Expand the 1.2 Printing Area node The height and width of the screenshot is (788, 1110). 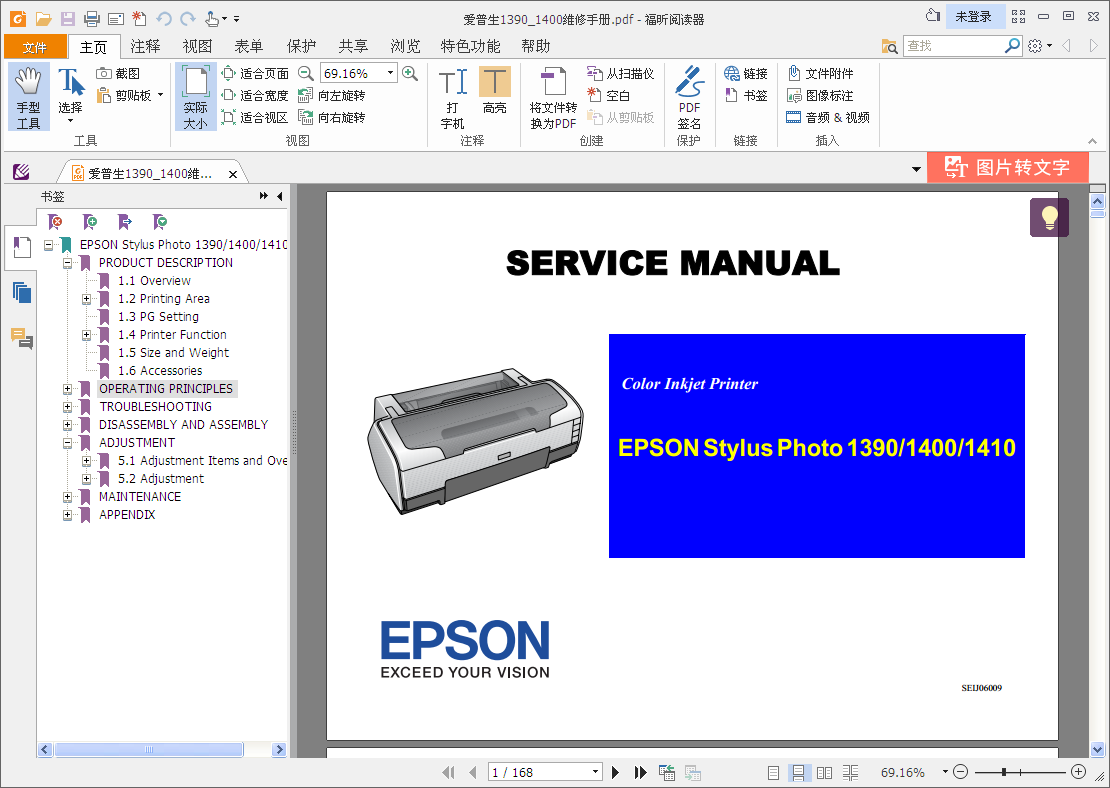[x=86, y=299]
